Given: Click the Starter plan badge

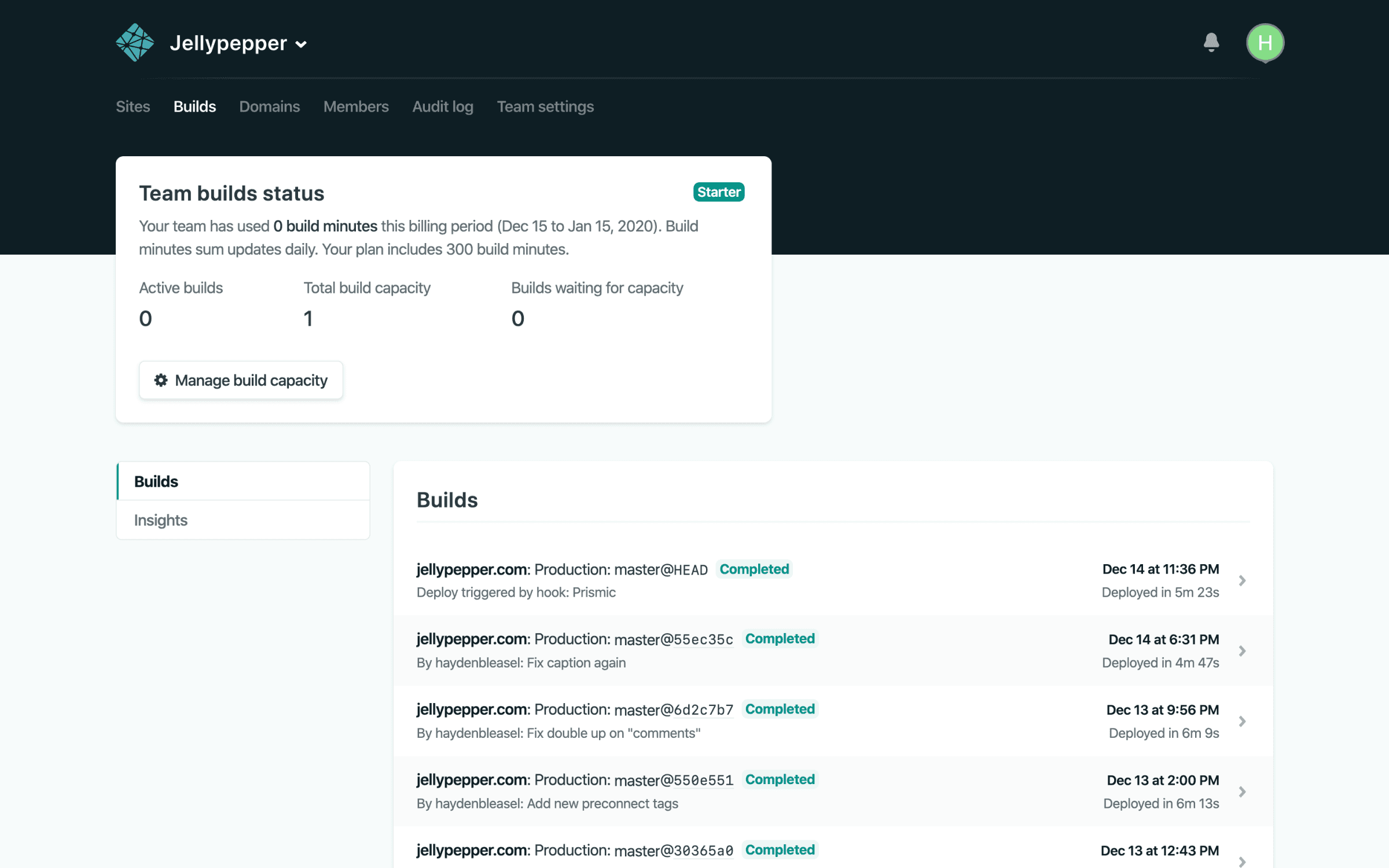Looking at the screenshot, I should 719,192.
